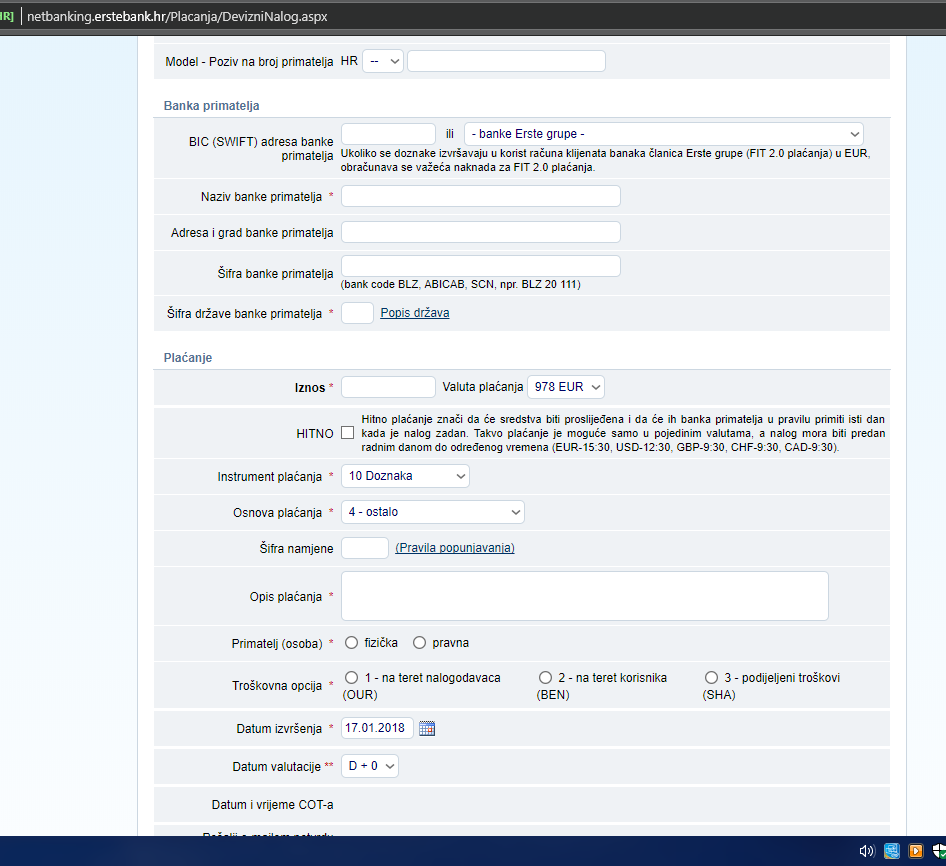
Task: Open the Instrument plaćanja 10 Doznaka dropdown
Action: tap(405, 476)
